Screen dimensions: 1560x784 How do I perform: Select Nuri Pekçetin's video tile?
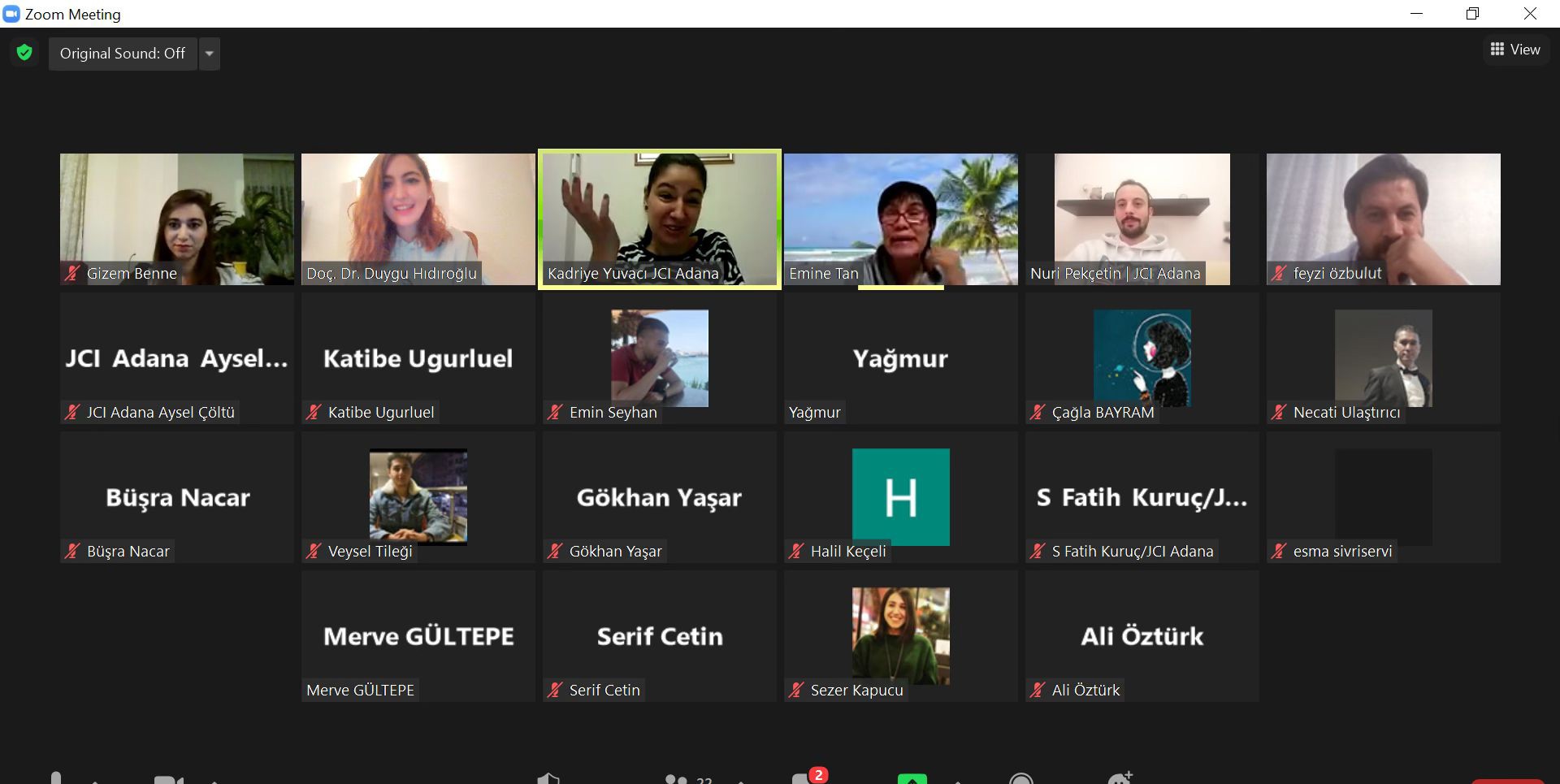(x=1142, y=219)
